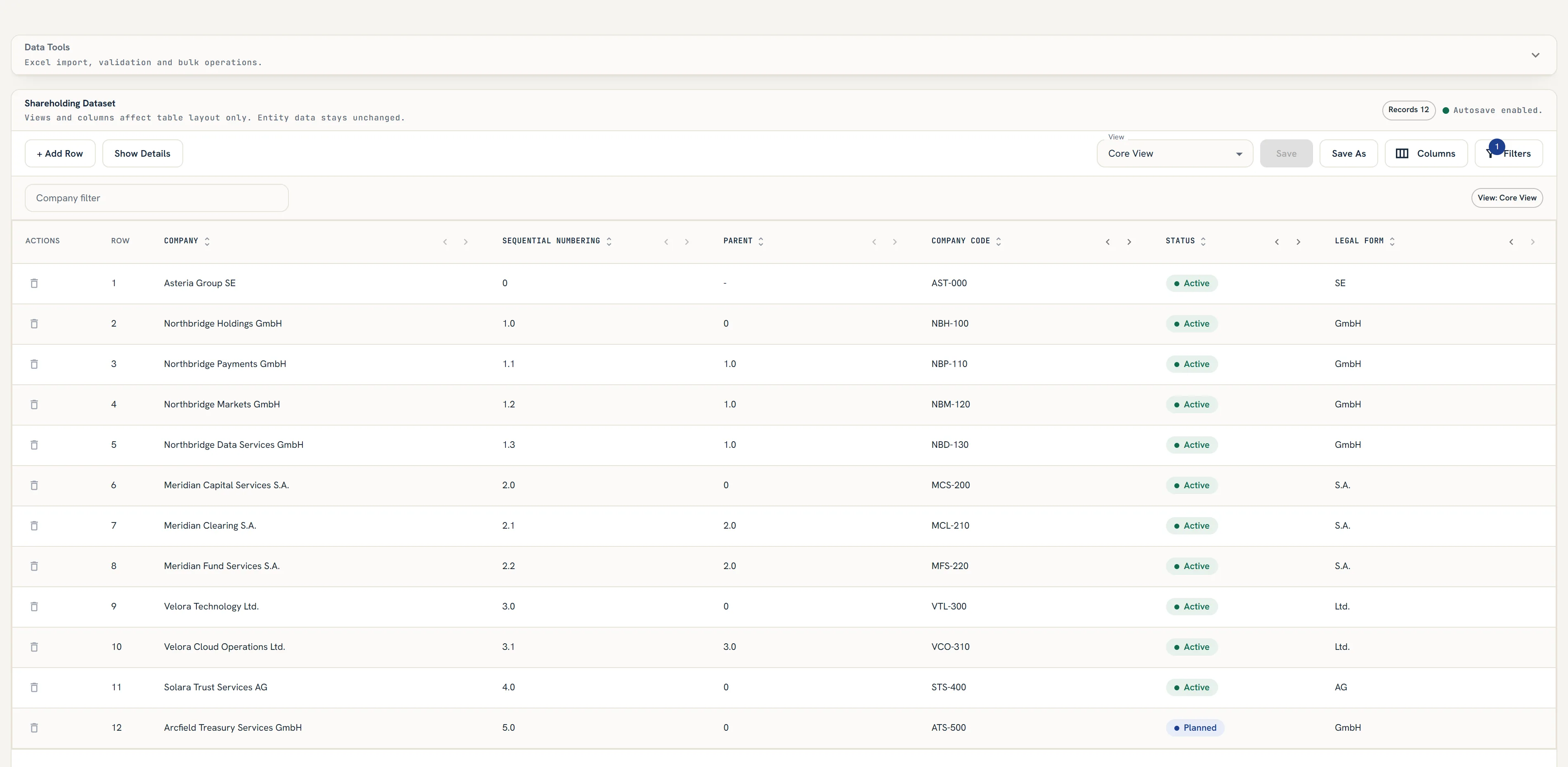Click Show Details button
The width and height of the screenshot is (1568, 767).
pos(142,154)
